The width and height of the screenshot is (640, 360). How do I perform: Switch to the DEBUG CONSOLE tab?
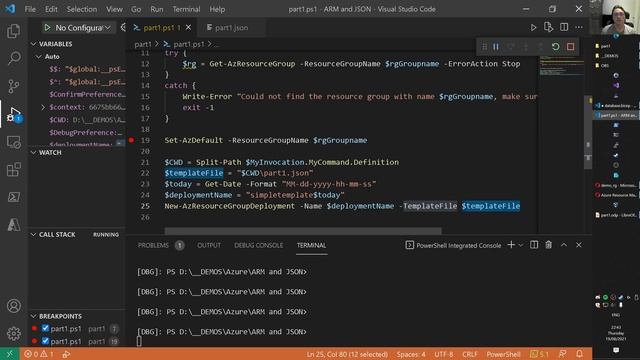(258, 245)
